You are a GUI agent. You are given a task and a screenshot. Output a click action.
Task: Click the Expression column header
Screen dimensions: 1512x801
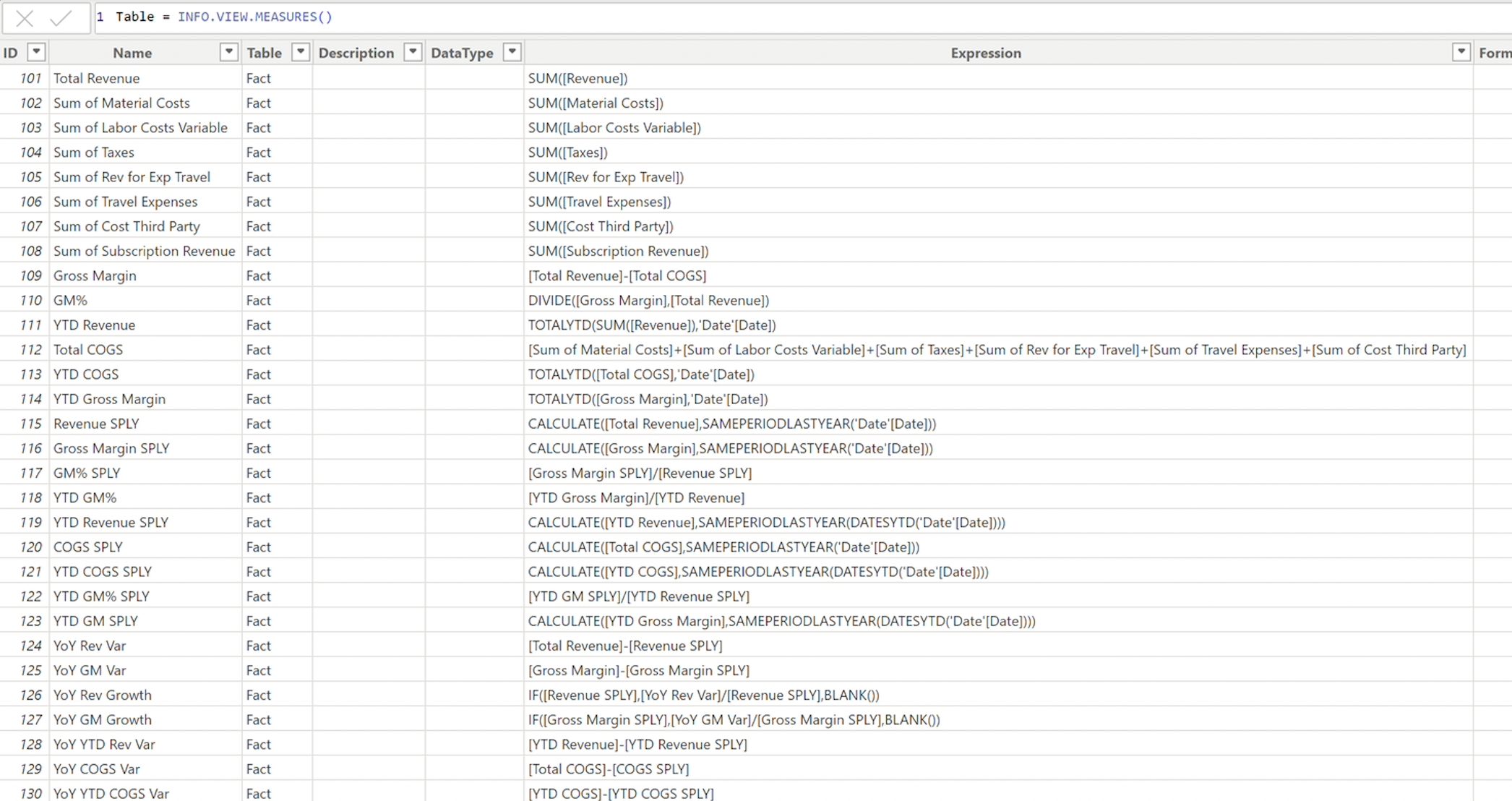985,53
